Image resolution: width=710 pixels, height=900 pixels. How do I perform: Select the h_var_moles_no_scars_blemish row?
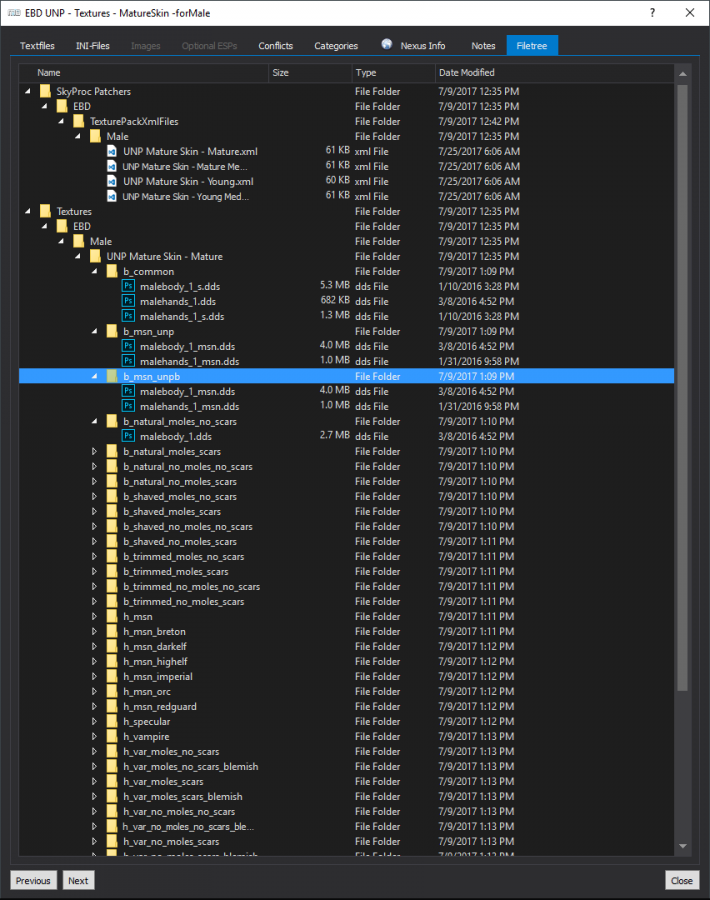(347, 766)
